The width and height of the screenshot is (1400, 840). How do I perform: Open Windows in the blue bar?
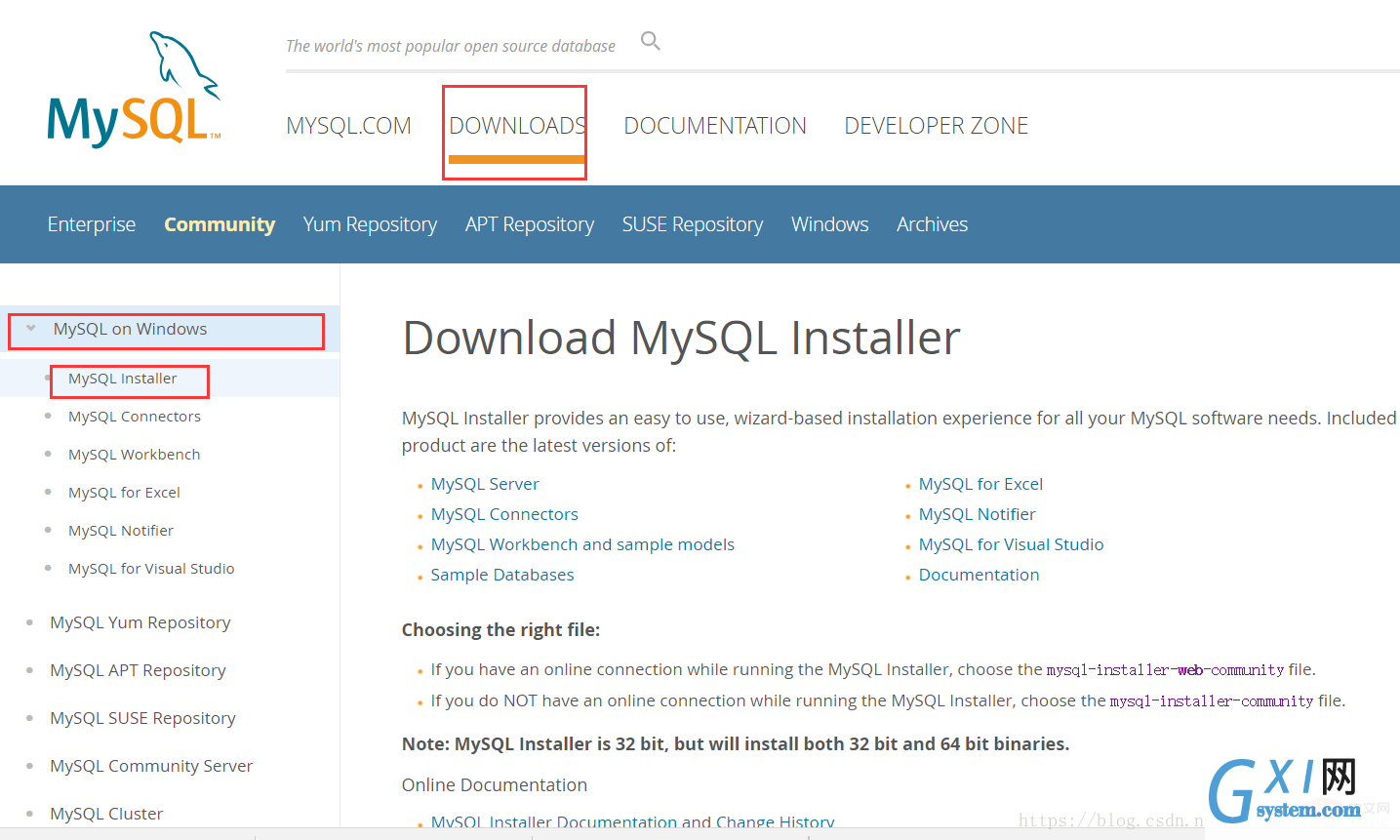pyautogui.click(x=830, y=224)
